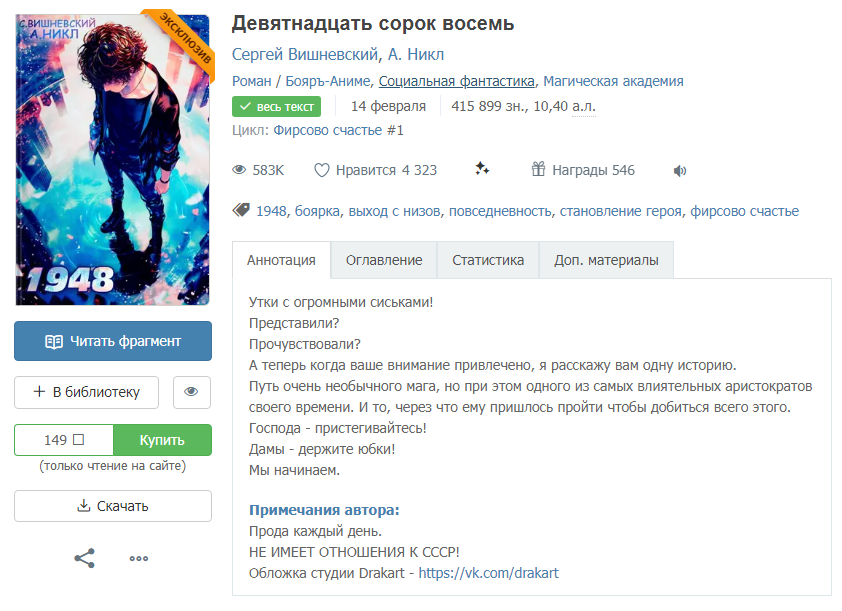Click the Скачать download button
Image resolution: width=842 pixels, height=611 pixels.
click(113, 506)
